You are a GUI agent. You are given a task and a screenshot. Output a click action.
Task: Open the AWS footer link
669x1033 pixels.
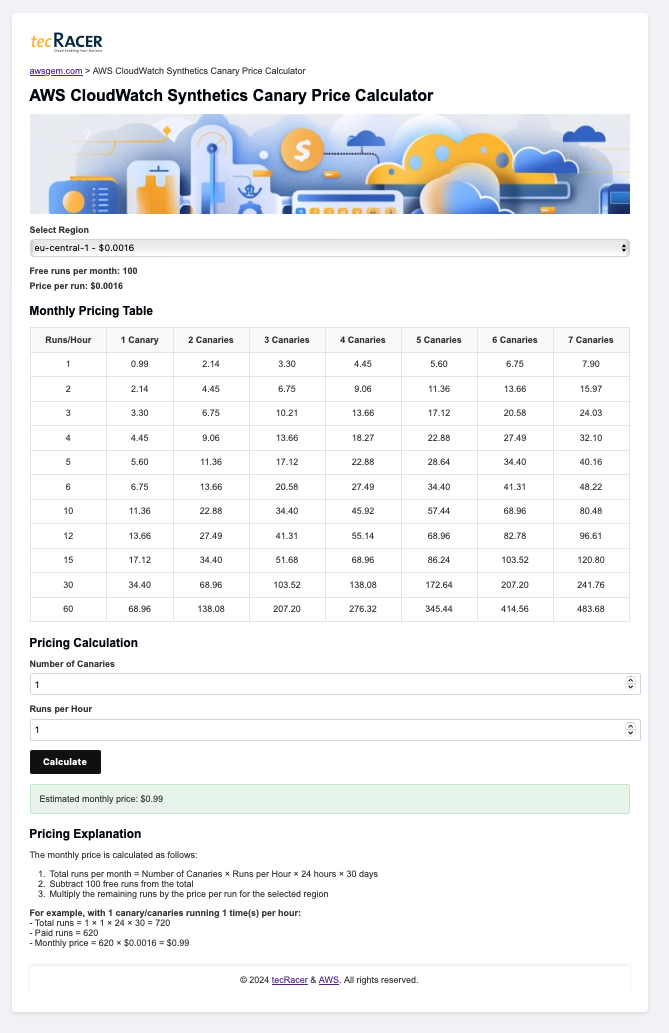[328, 980]
